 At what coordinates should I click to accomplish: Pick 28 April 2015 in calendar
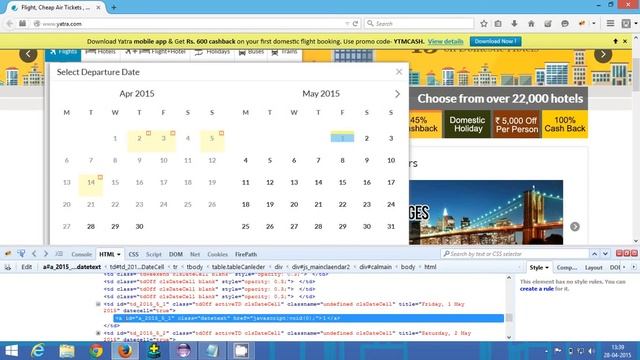click(x=91, y=227)
